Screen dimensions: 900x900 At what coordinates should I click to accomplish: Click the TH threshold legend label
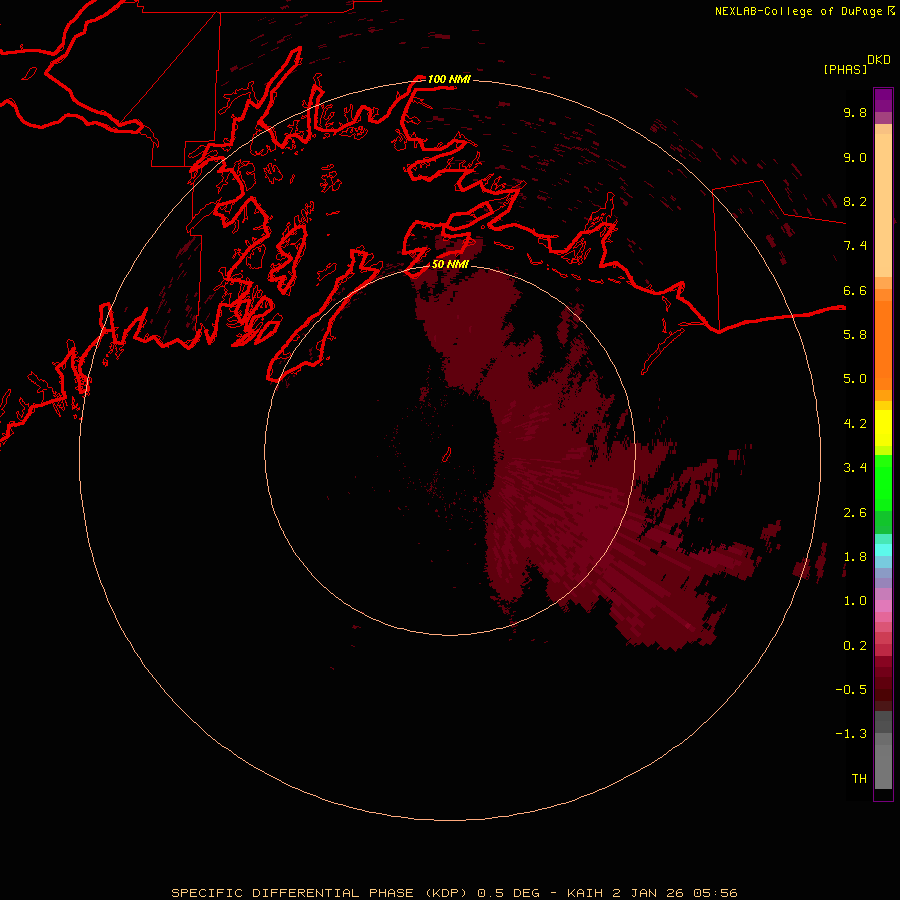(x=859, y=779)
